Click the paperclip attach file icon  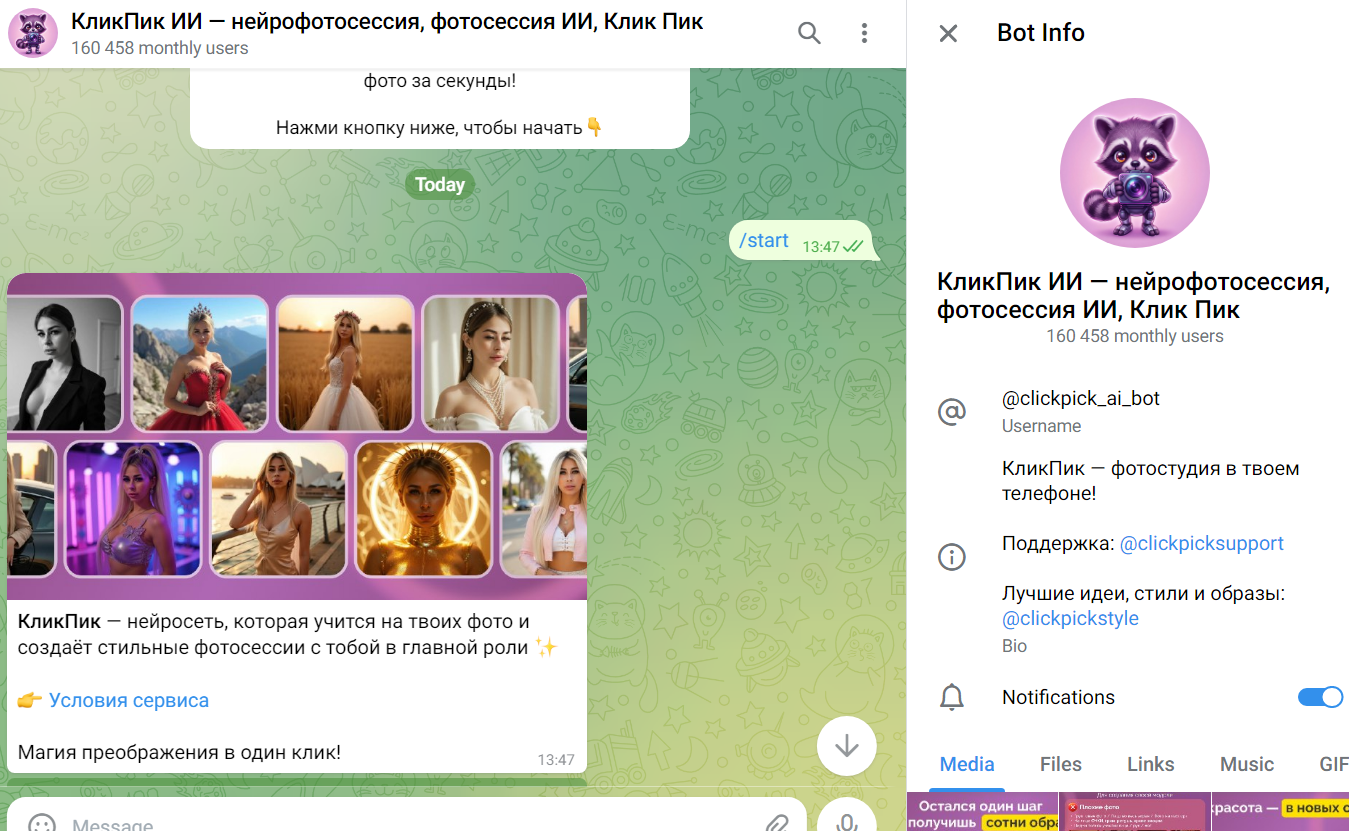click(777, 823)
